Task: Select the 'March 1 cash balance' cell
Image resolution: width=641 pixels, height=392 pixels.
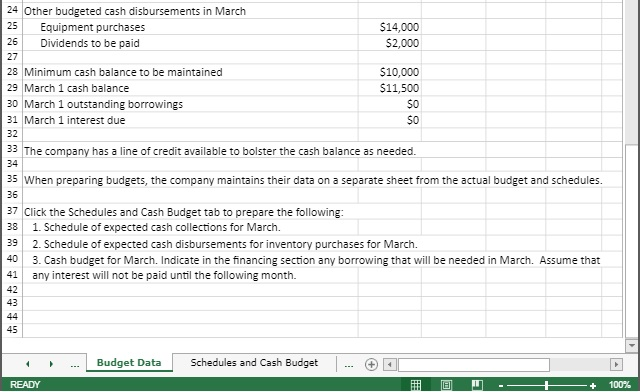Action: [191, 88]
